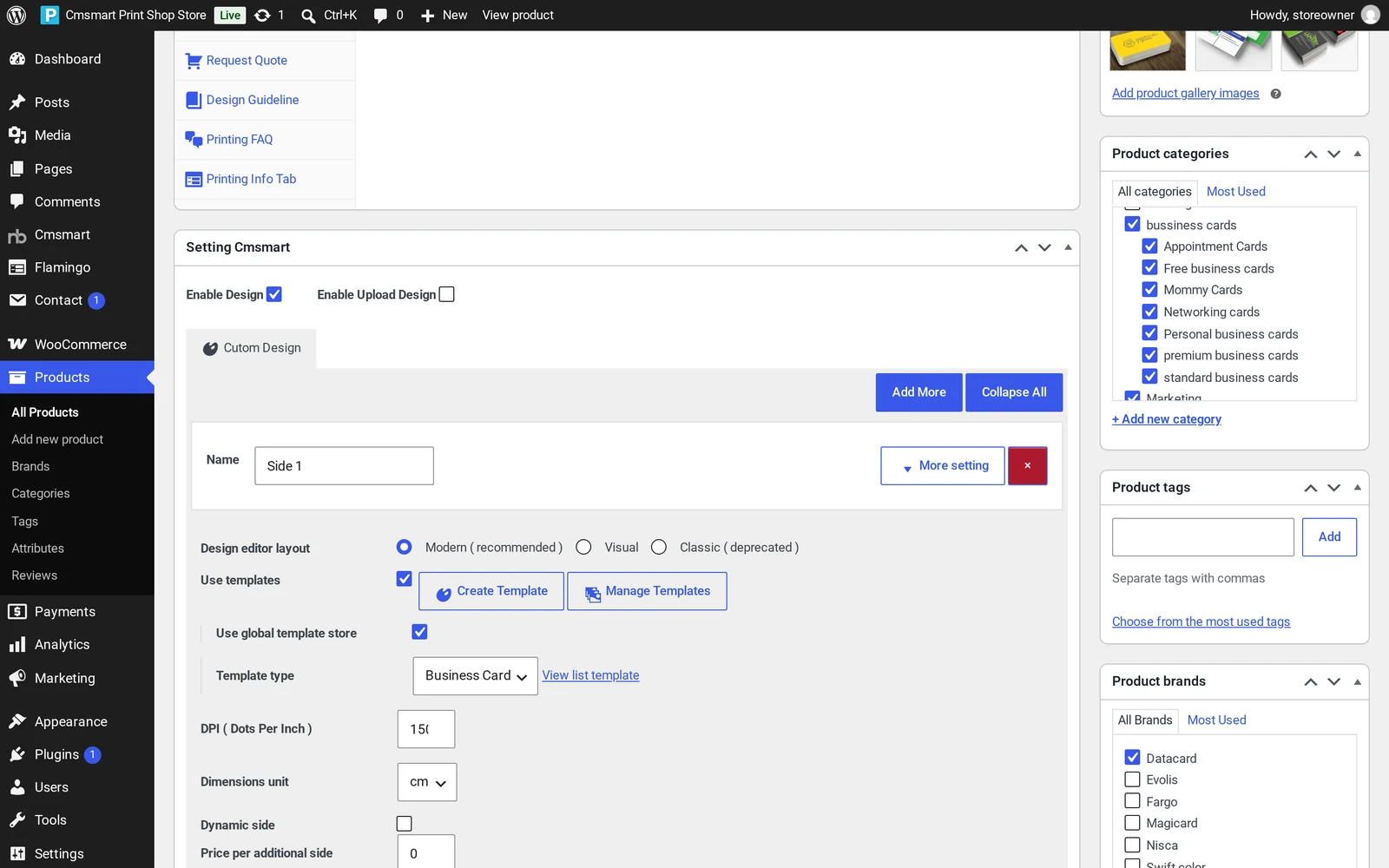
Task: Click the Appearance brush icon
Action: (17, 721)
